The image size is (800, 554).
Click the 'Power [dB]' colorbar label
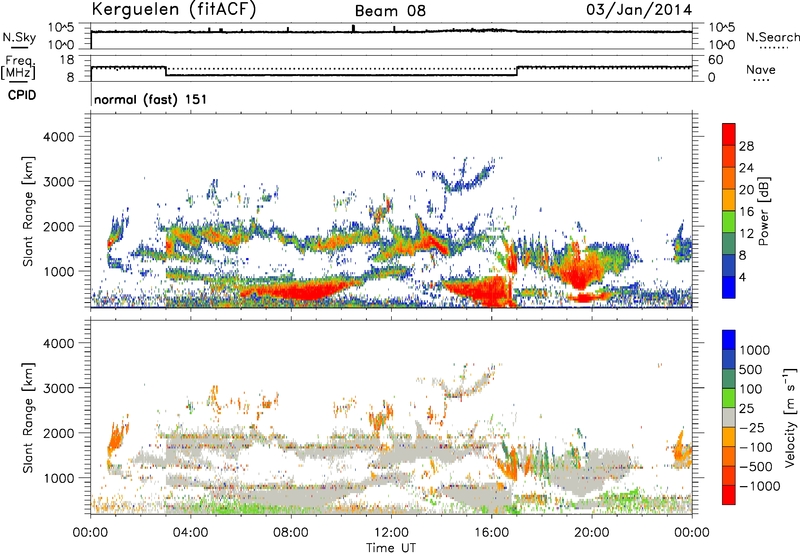(x=763, y=211)
